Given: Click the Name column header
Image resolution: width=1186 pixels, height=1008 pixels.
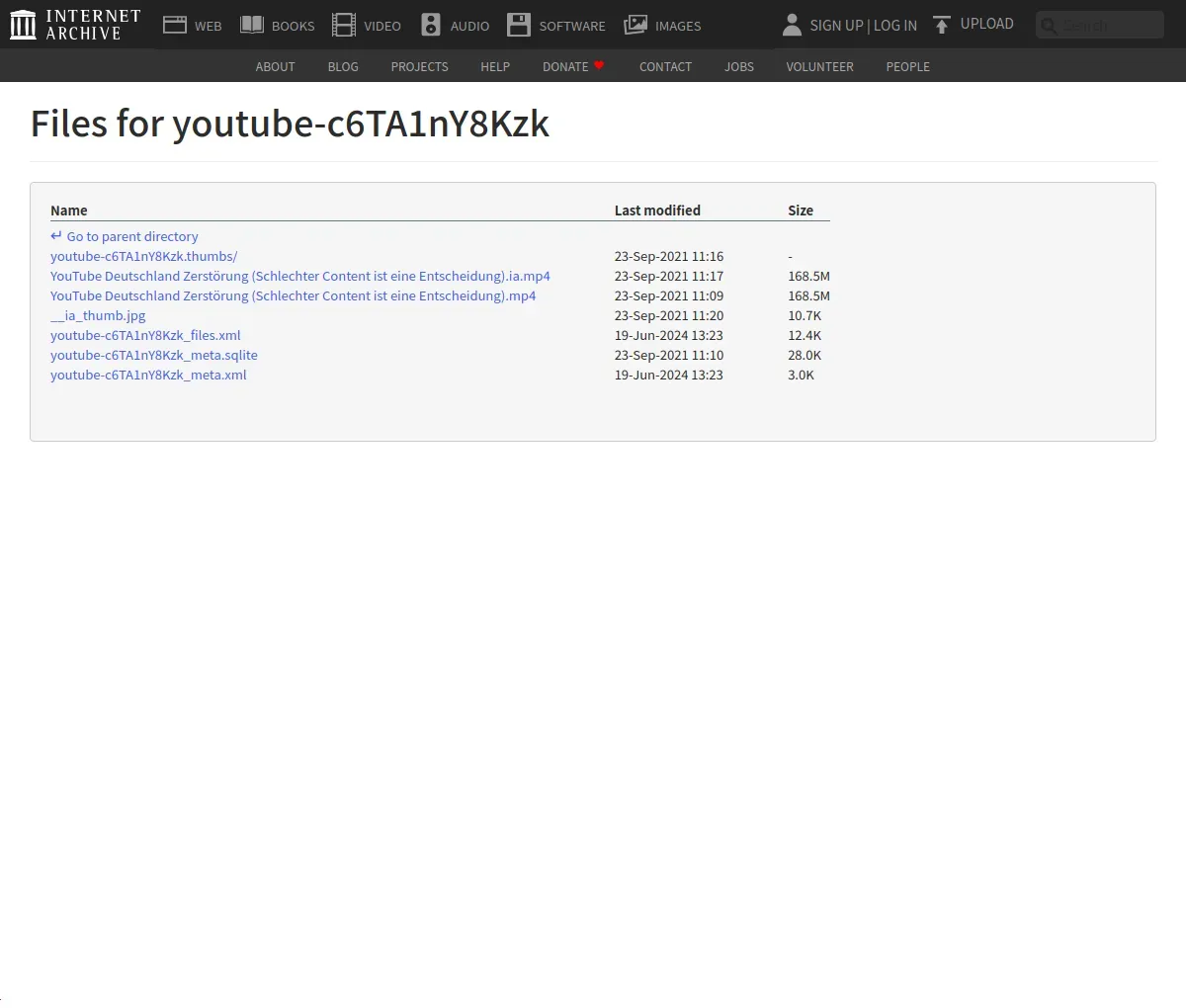Looking at the screenshot, I should (69, 210).
